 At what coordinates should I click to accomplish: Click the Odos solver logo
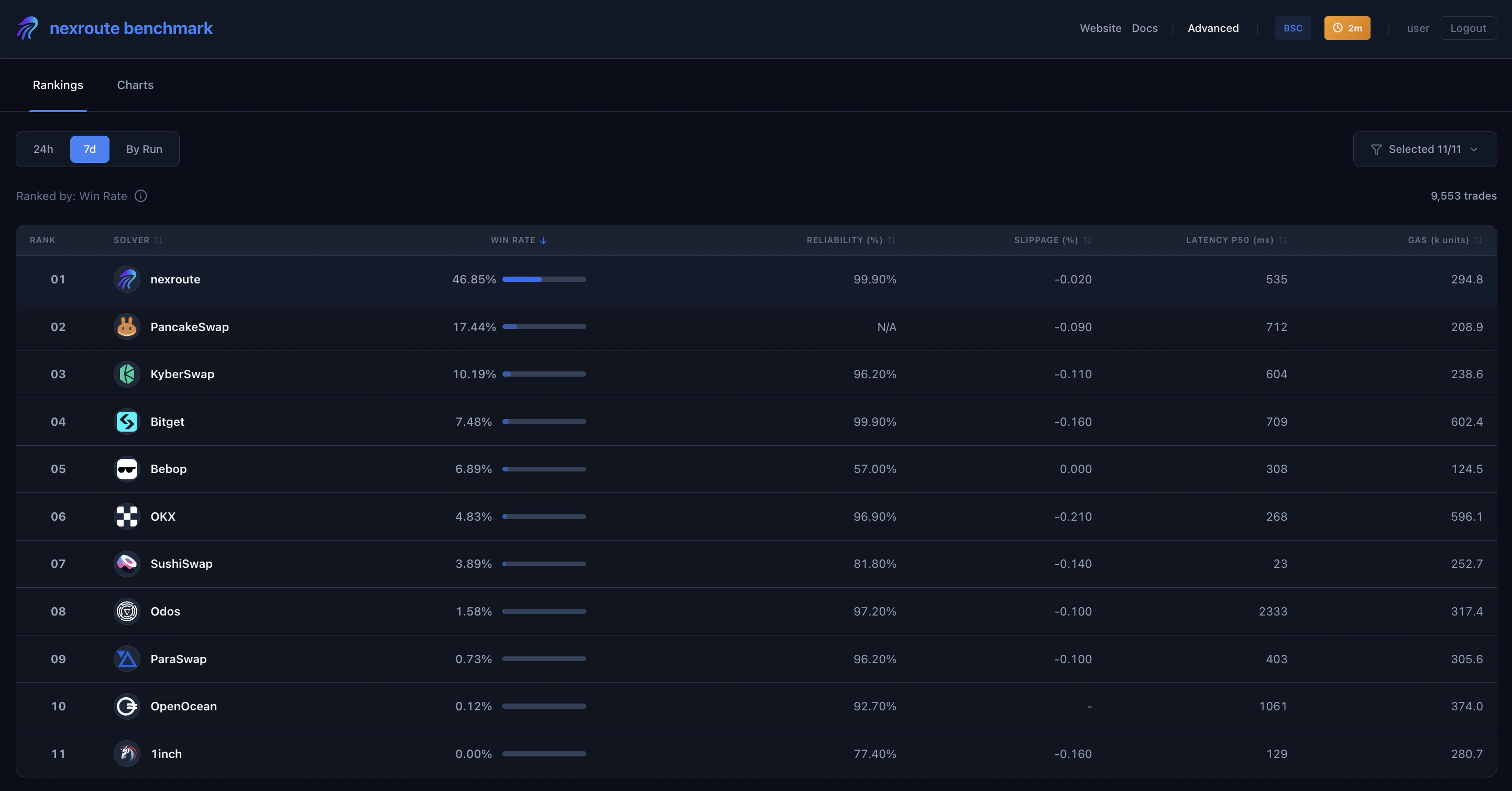point(127,611)
